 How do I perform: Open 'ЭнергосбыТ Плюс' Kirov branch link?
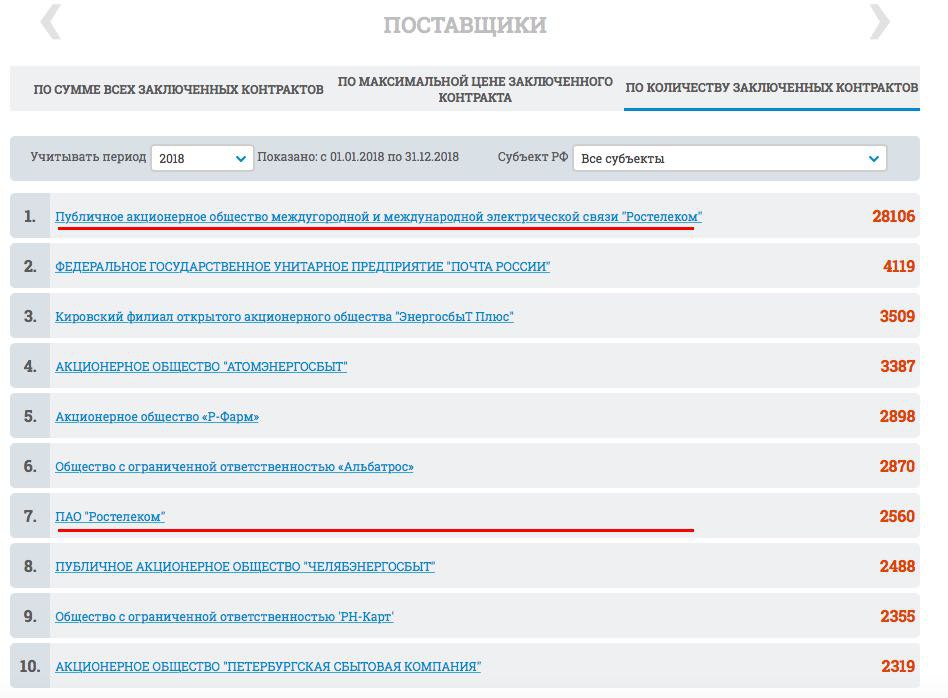click(x=284, y=316)
